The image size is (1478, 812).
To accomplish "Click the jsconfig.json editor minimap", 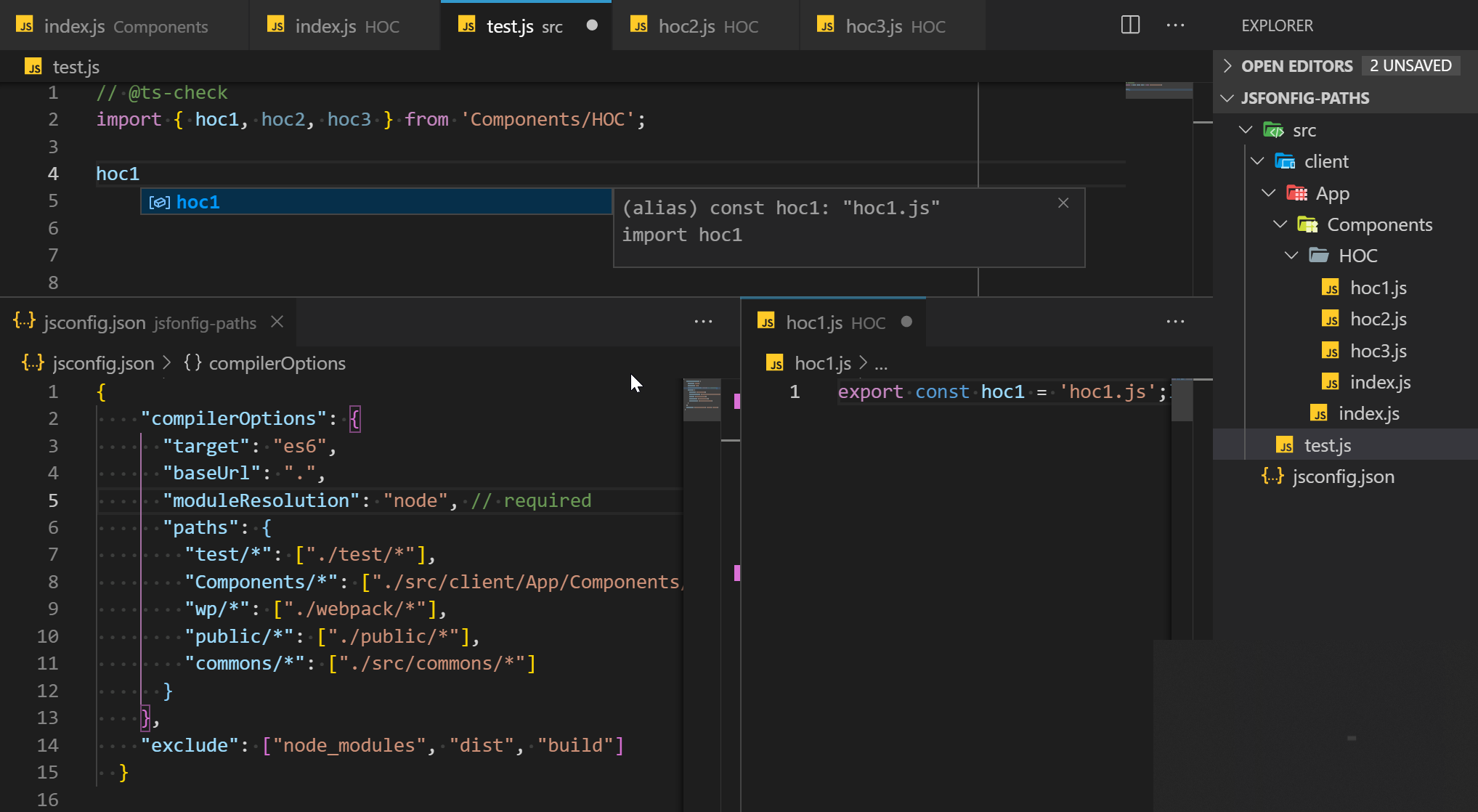I will coord(702,398).
